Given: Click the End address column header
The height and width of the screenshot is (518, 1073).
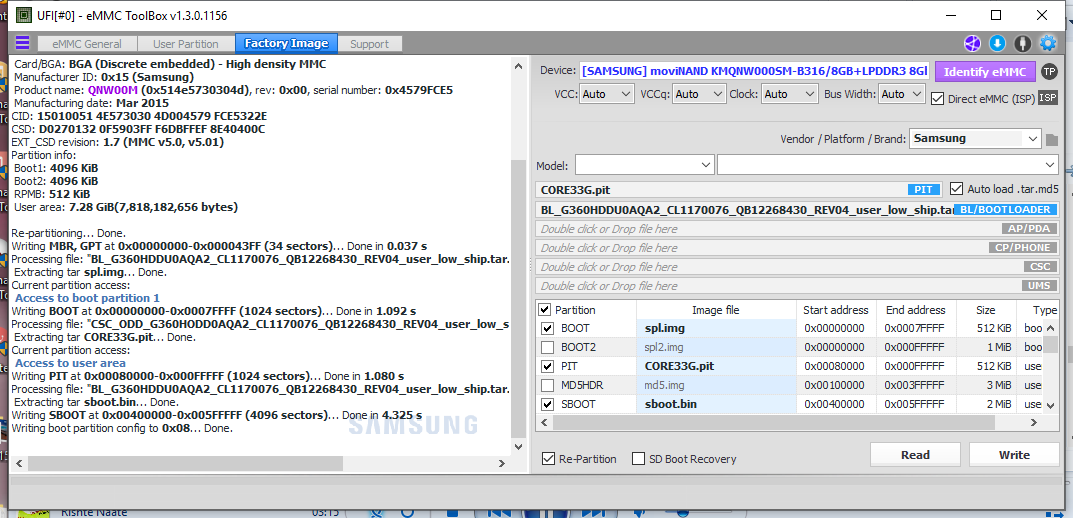Looking at the screenshot, I should [x=916, y=310].
